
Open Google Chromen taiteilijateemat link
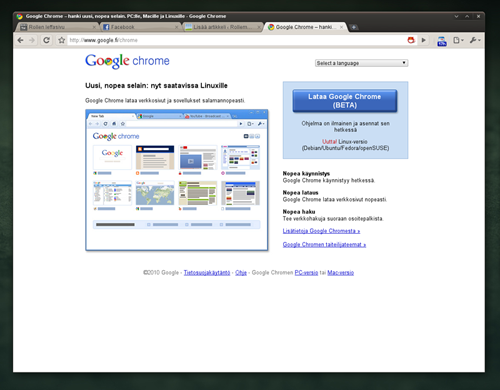pyautogui.click(x=324, y=244)
